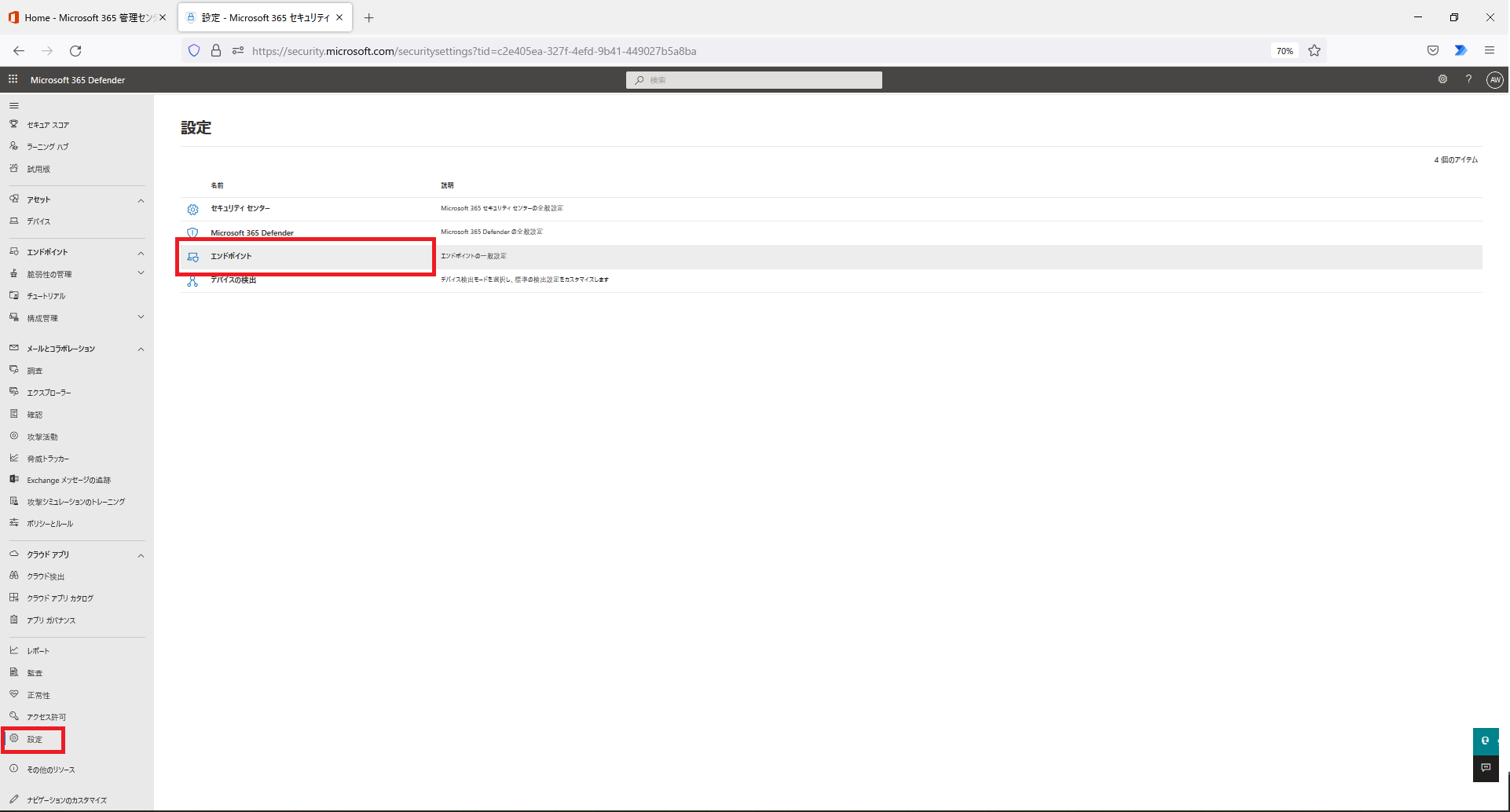Collapse the アセット section chevron

[141, 200]
